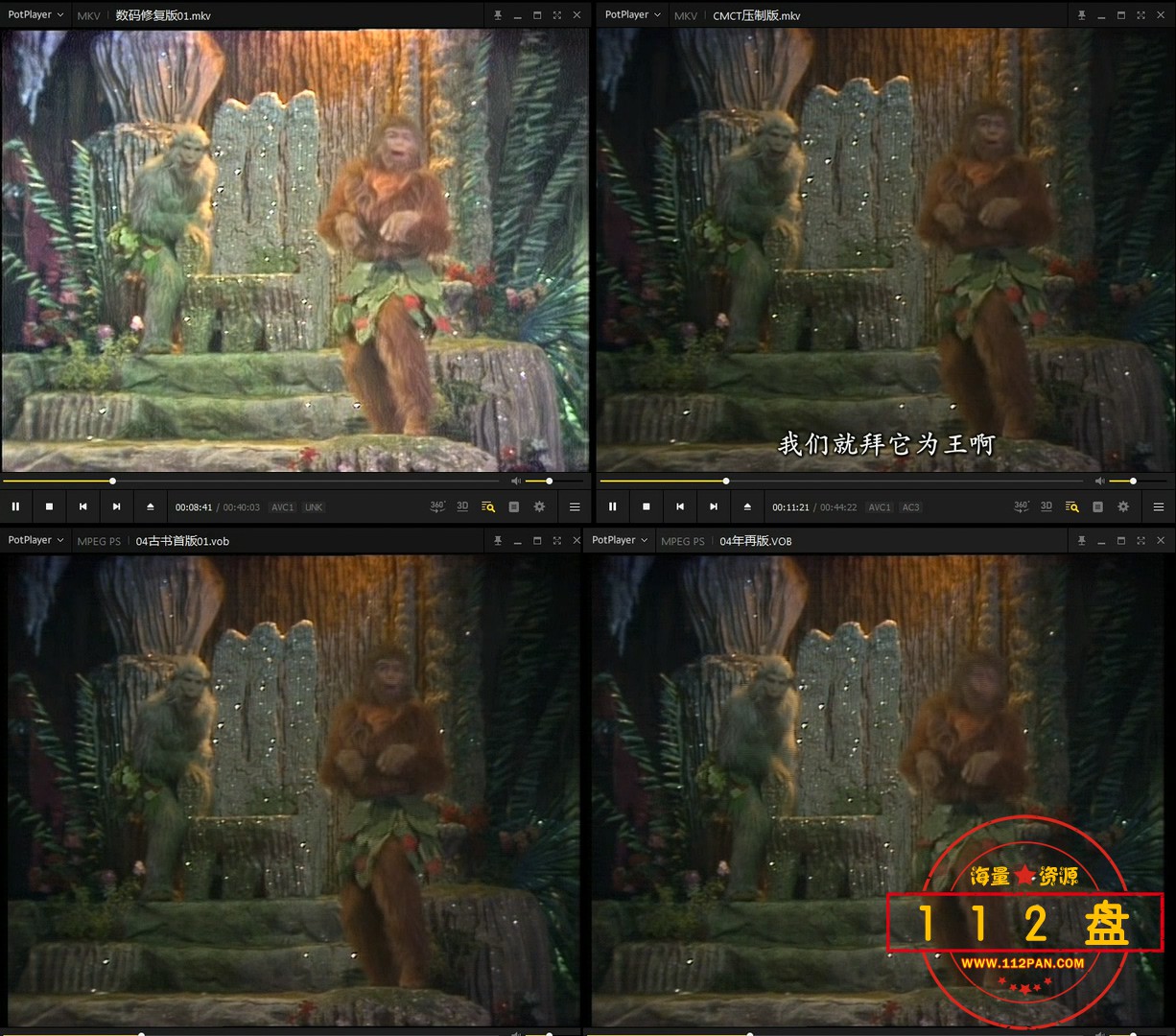Toggle fullscreen in CMCT压制版.mkv window
This screenshot has width=1176, height=1036.
point(1141,15)
